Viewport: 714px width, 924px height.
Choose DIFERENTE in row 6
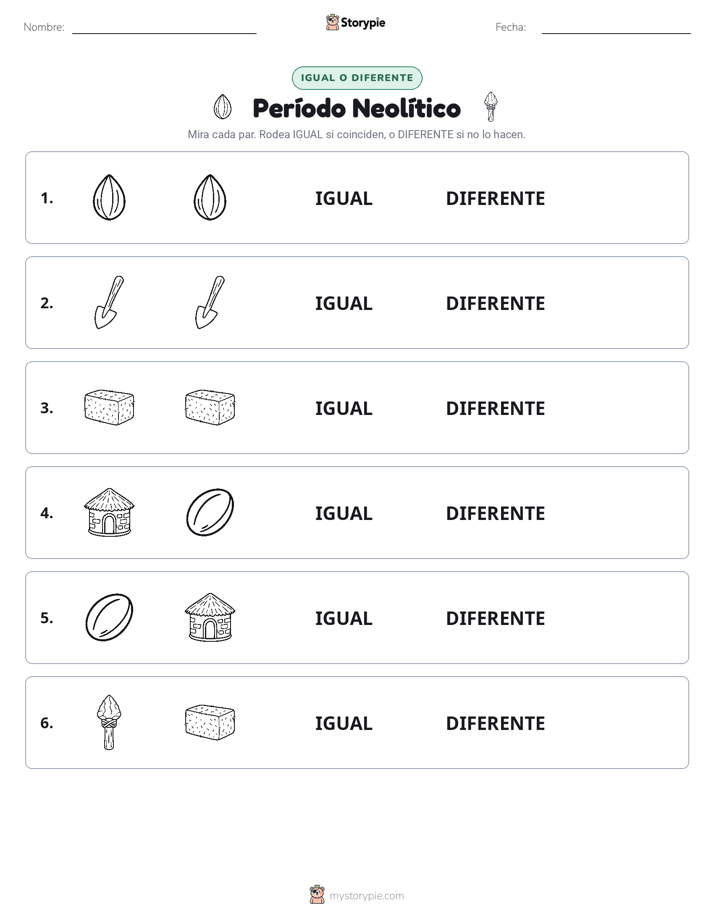pos(495,723)
